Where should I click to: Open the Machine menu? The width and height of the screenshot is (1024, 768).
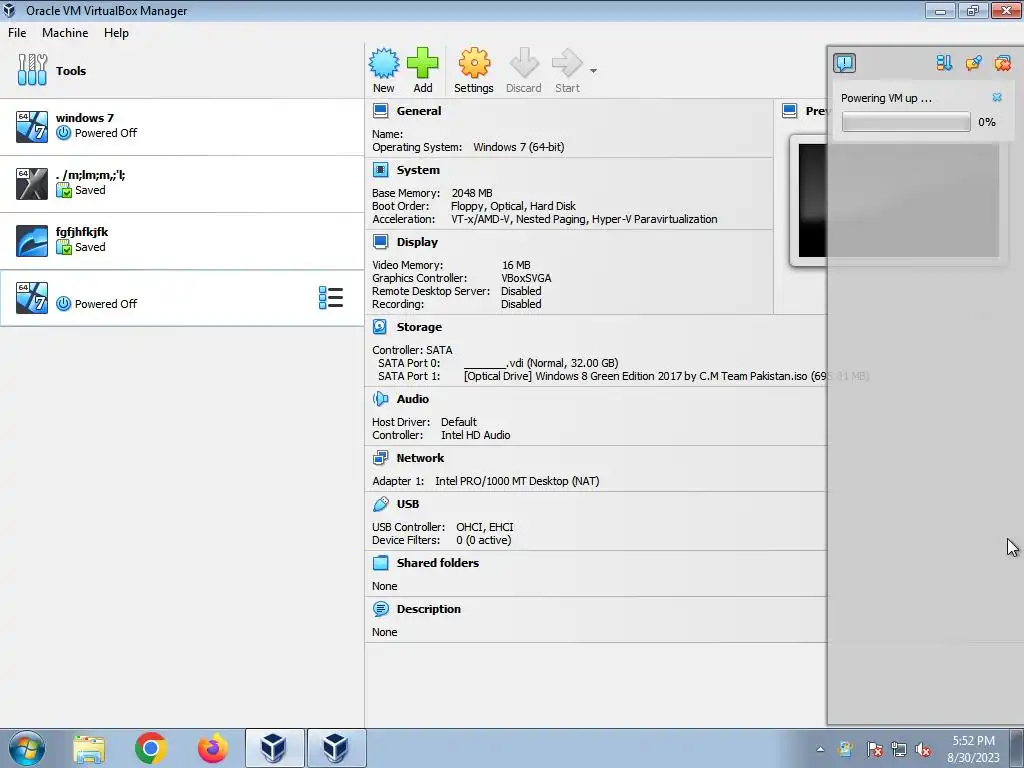pos(65,33)
